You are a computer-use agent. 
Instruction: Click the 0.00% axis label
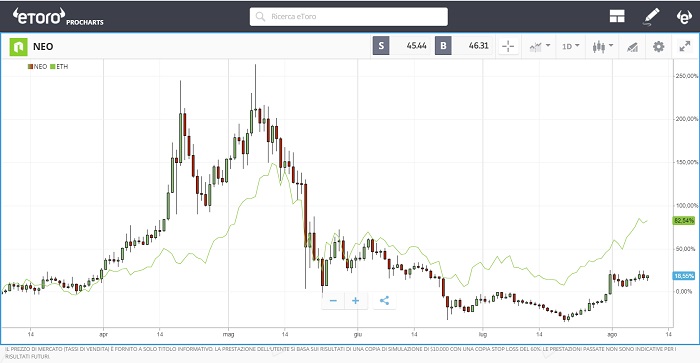(684, 292)
